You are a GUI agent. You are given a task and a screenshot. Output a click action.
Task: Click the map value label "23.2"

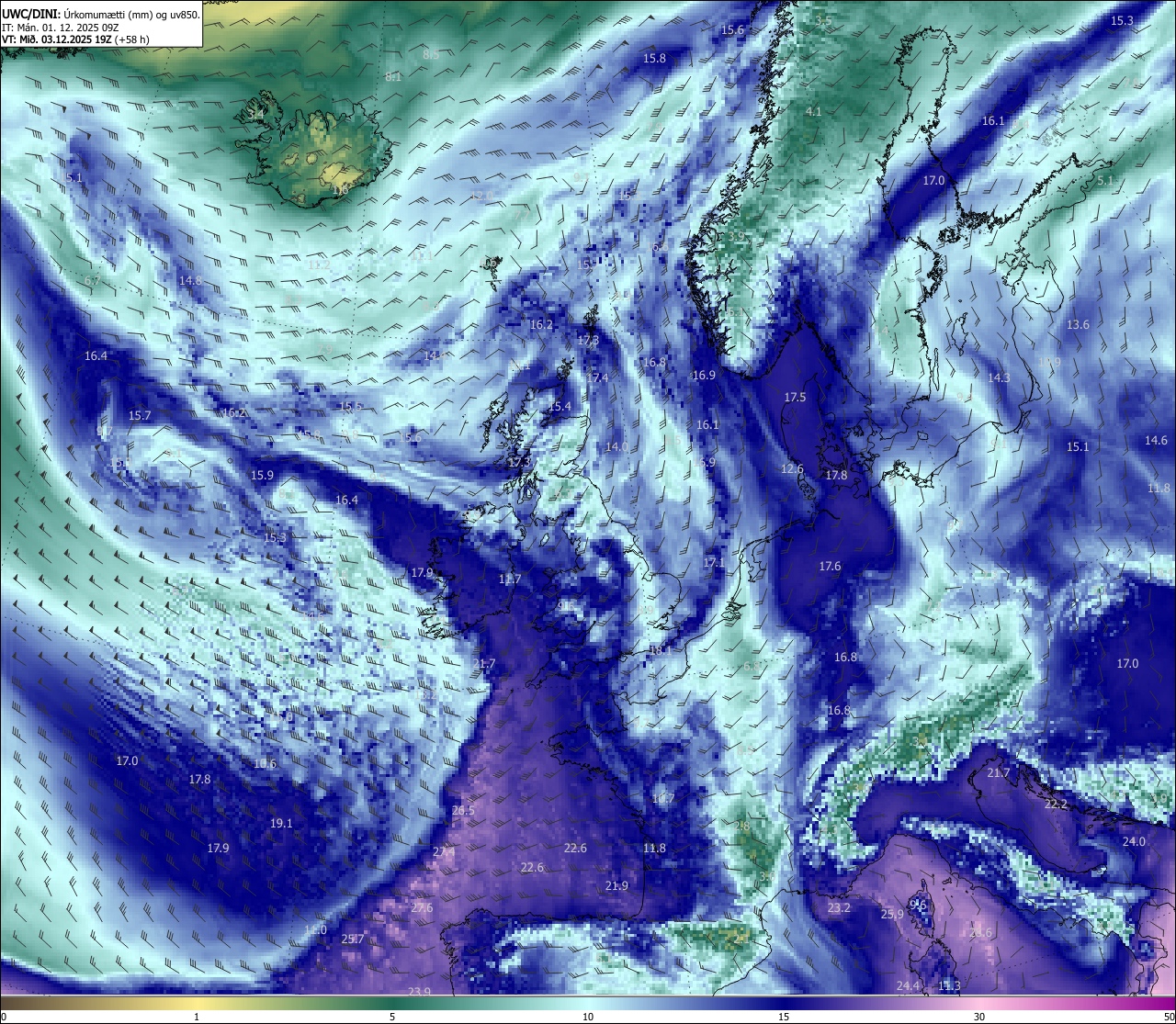click(x=839, y=907)
